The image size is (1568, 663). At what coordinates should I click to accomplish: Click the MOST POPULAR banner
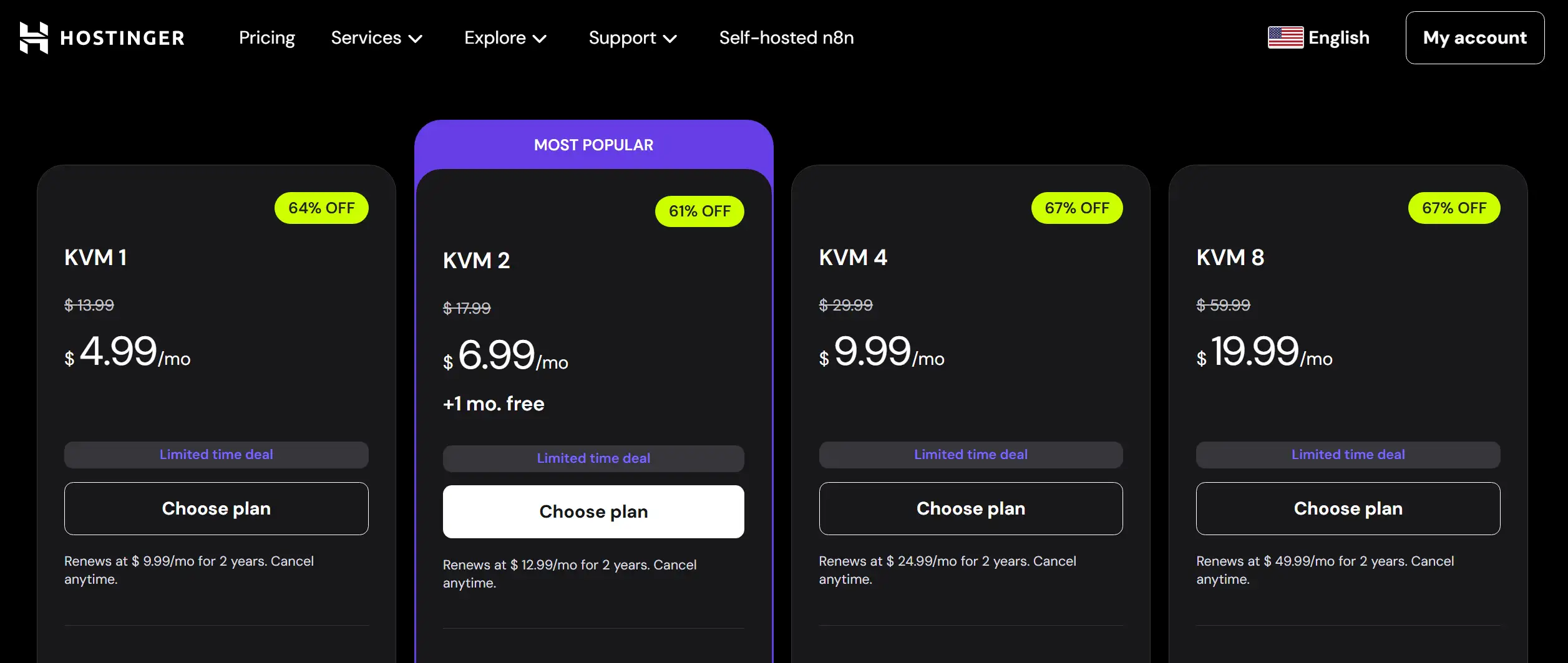click(593, 145)
